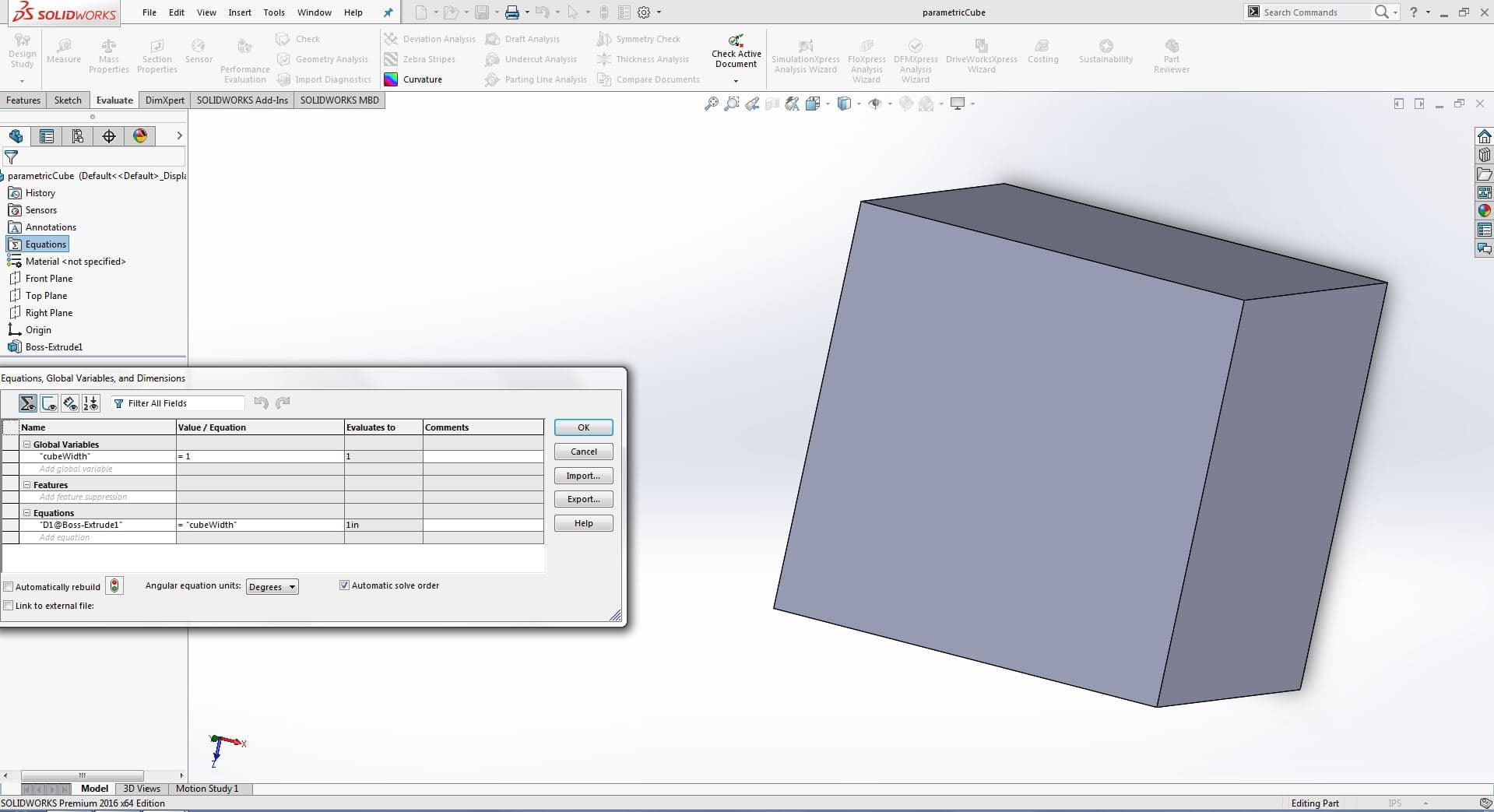Screen dimensions: 1494x812
Task: Open the Appearances task pane icon
Action: pos(1485,210)
